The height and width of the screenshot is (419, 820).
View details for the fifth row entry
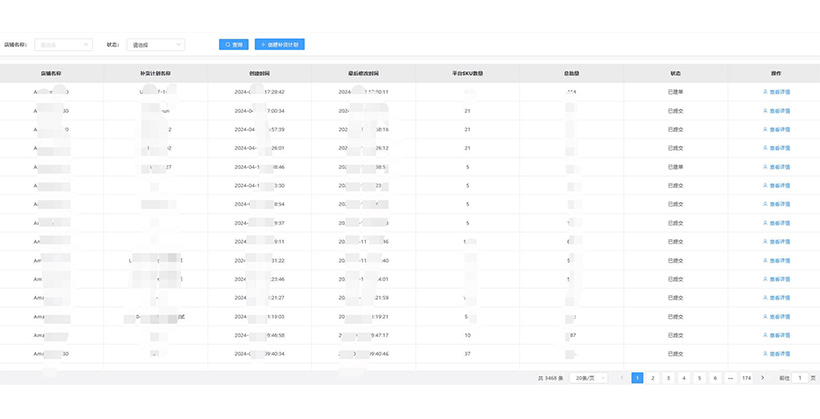(x=776, y=167)
